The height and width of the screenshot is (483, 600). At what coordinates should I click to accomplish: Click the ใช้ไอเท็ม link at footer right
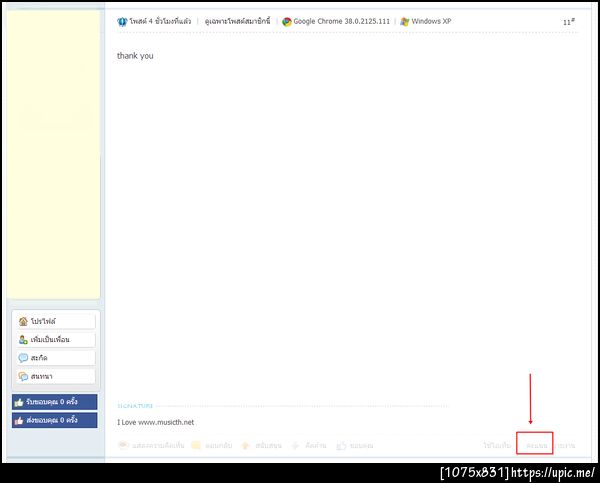(x=497, y=445)
